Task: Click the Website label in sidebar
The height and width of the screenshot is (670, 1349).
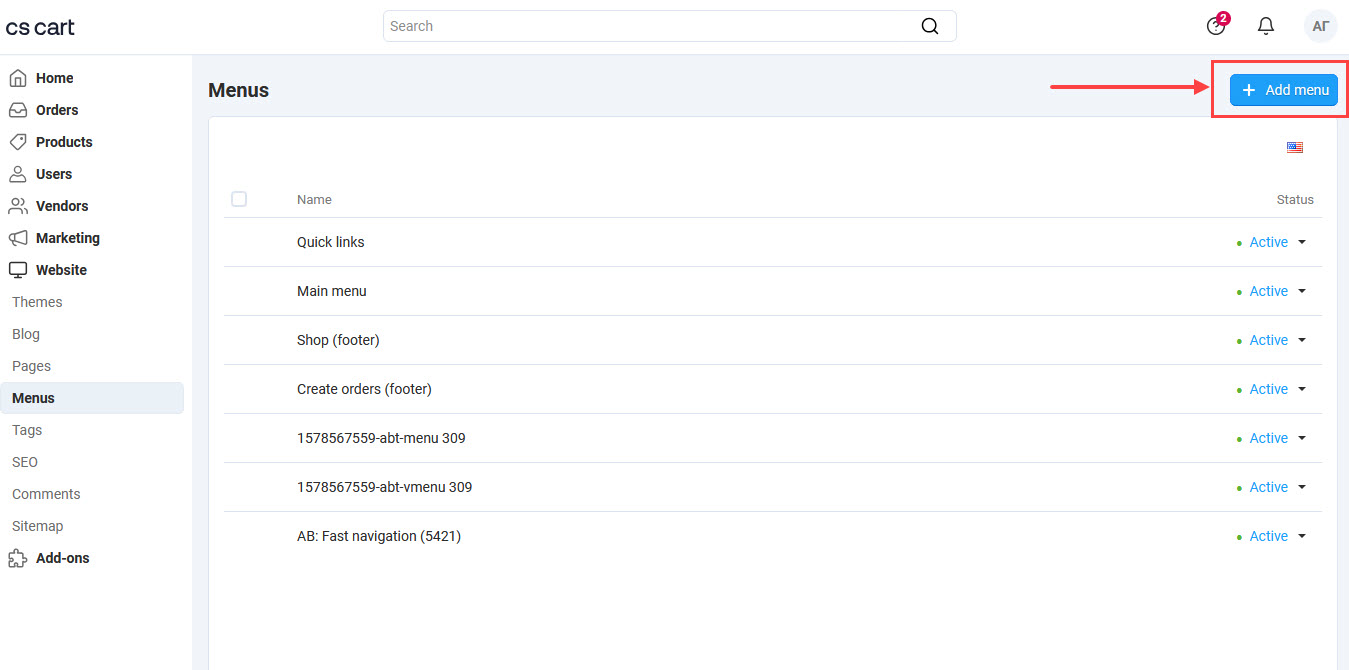Action: click(61, 270)
